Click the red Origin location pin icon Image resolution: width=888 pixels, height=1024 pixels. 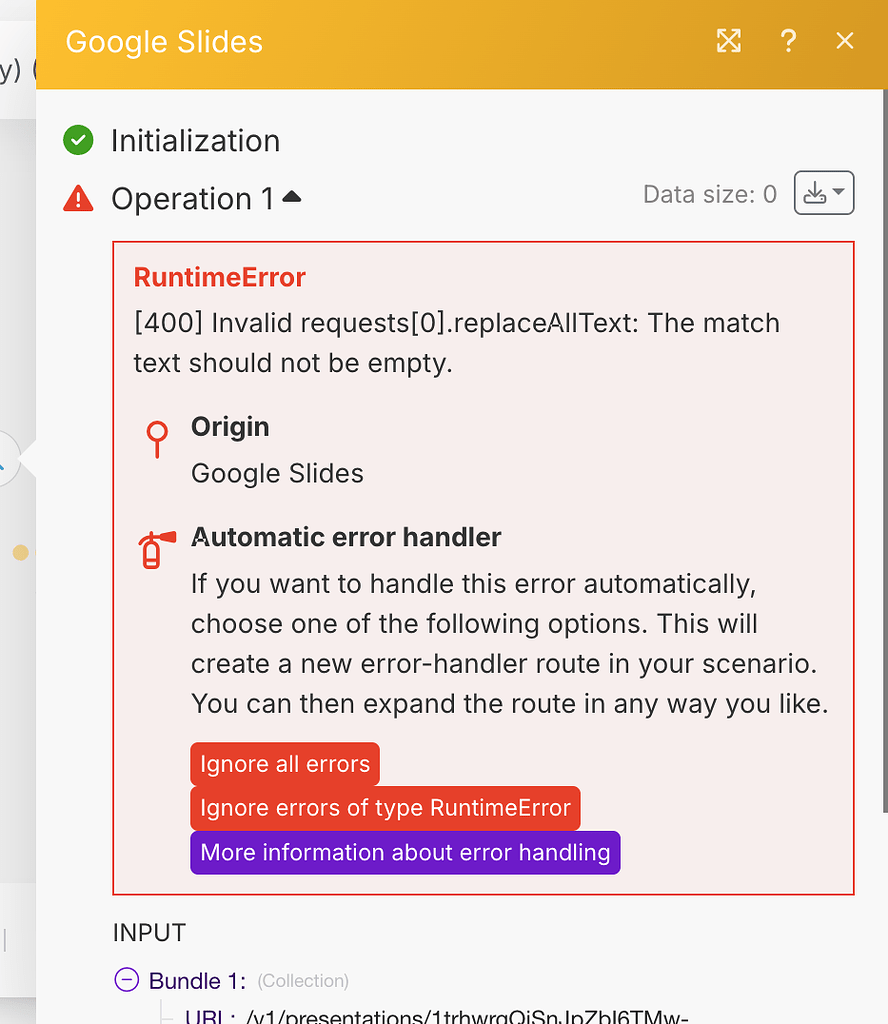click(156, 439)
